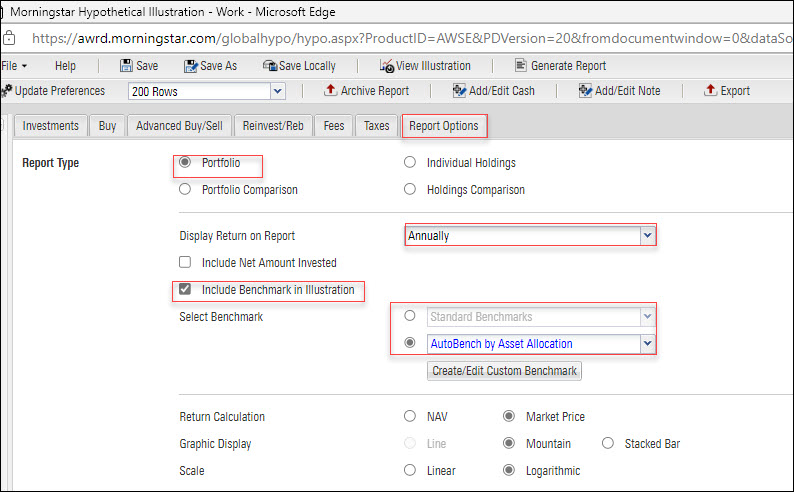
Task: Choose the Standard Benchmarks radio button
Action: [x=410, y=316]
